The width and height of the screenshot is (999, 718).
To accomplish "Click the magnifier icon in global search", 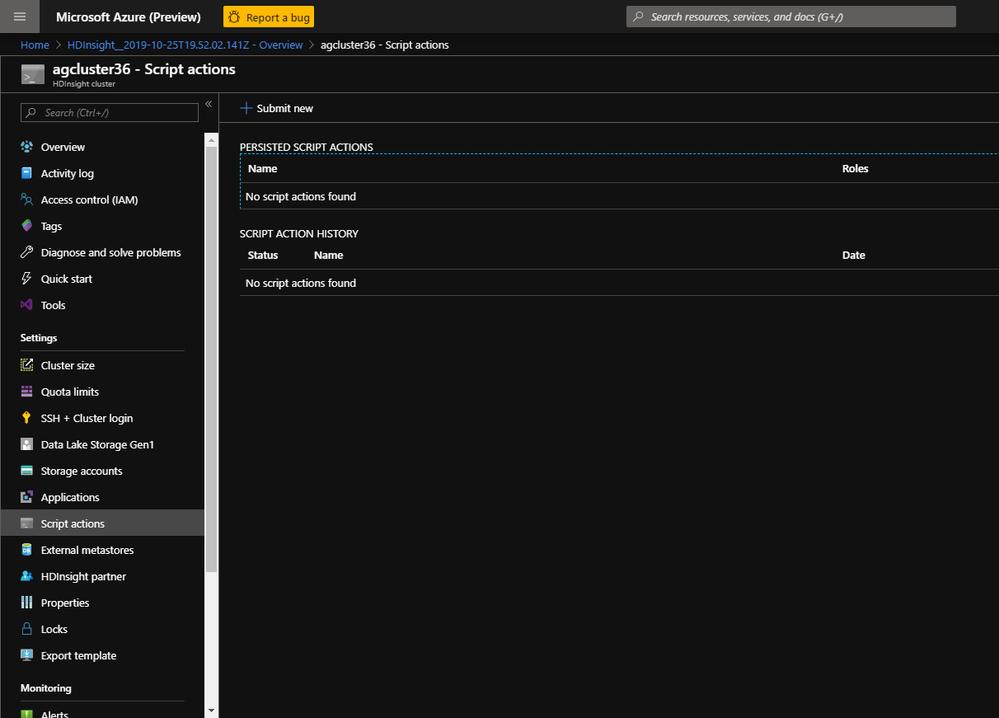I will (638, 17).
